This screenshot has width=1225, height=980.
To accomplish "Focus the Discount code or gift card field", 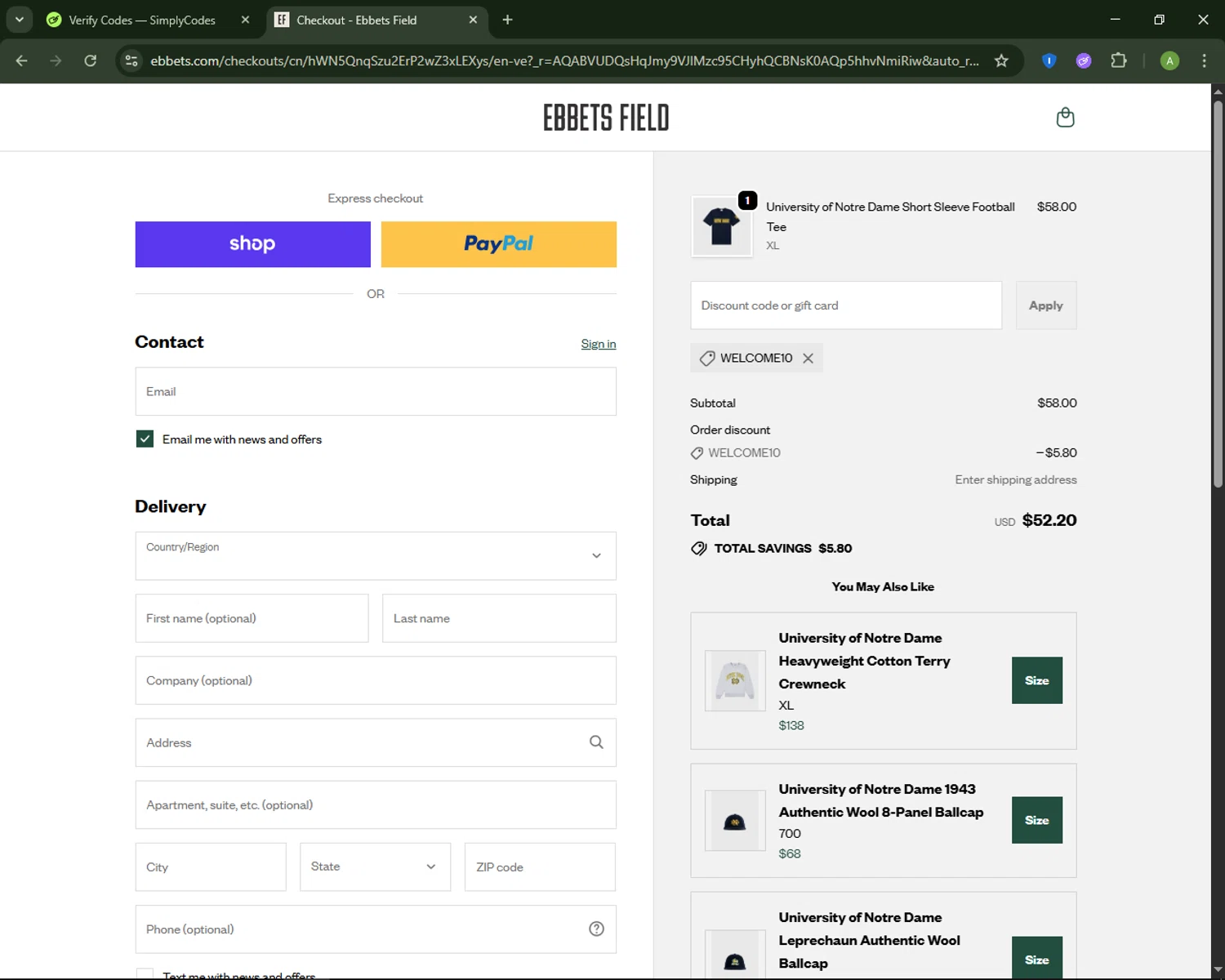I will (846, 305).
